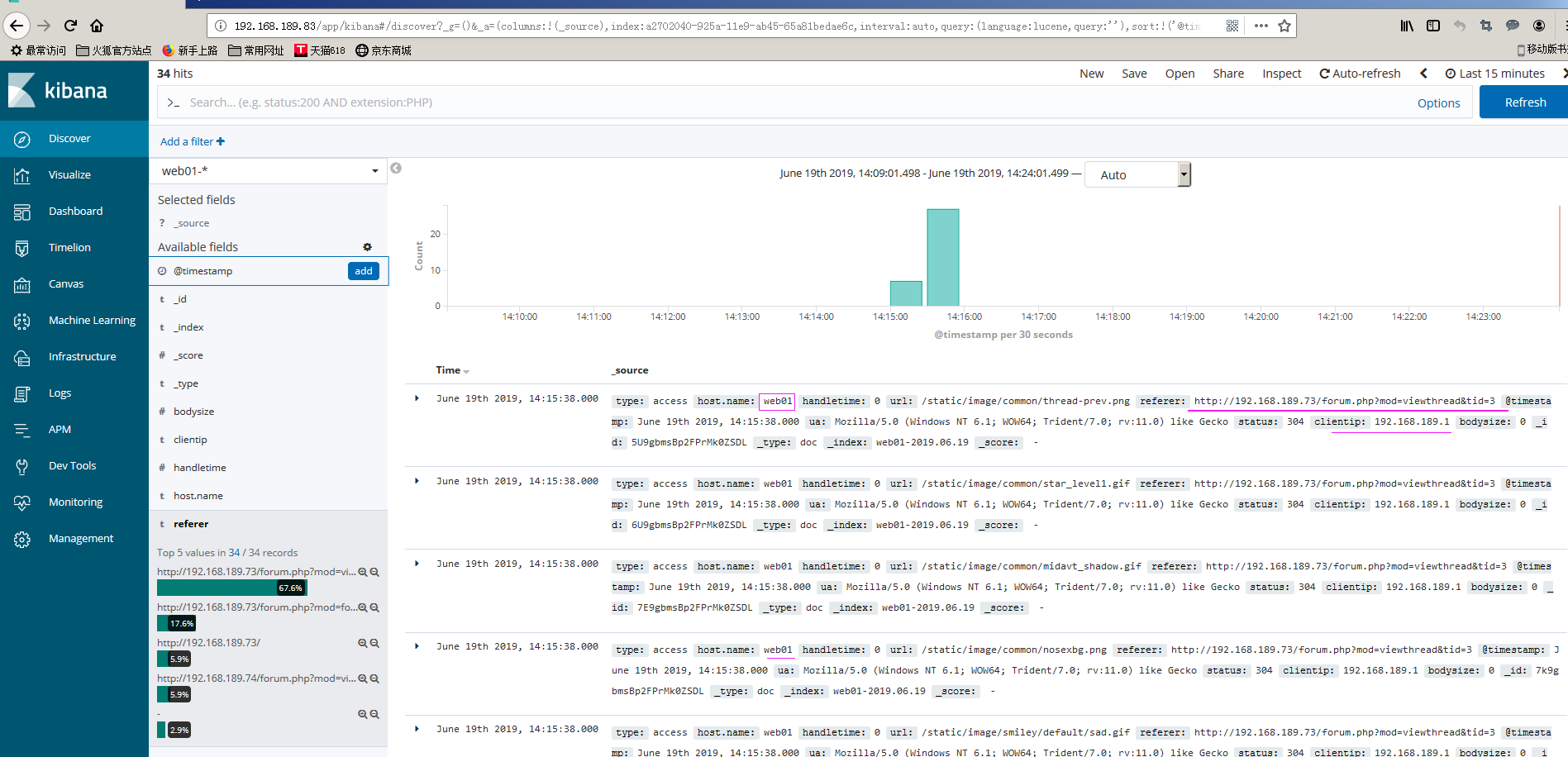Viewport: 1568px width, 757px height.
Task: Expand the first log entry row
Action: (417, 398)
